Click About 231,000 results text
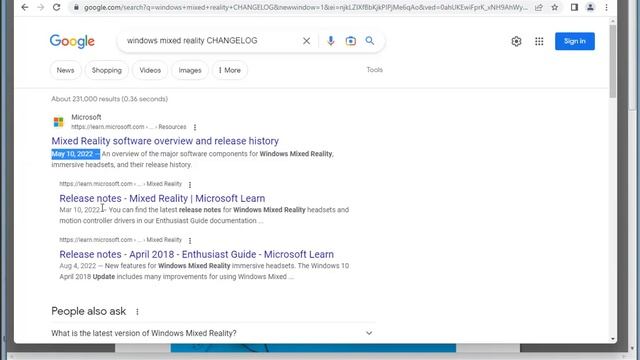The height and width of the screenshot is (360, 640). (x=109, y=99)
